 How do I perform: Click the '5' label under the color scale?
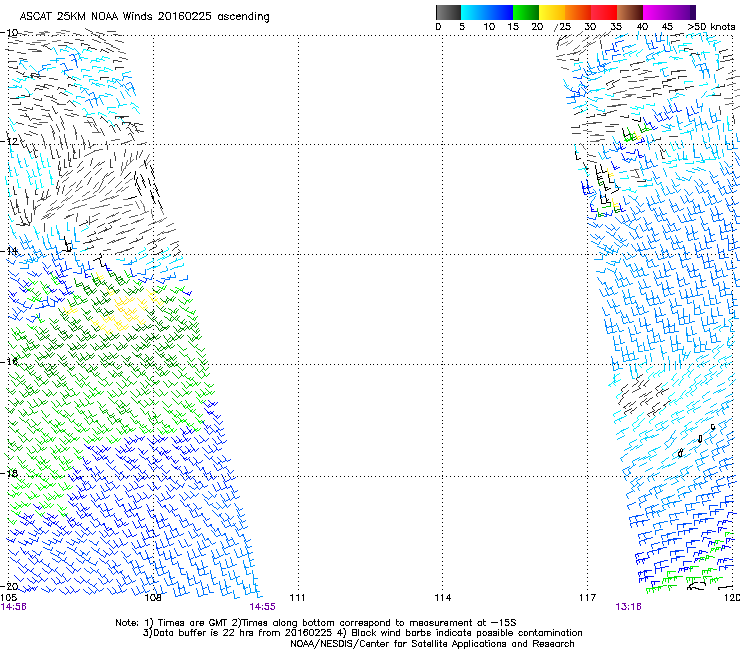462,27
